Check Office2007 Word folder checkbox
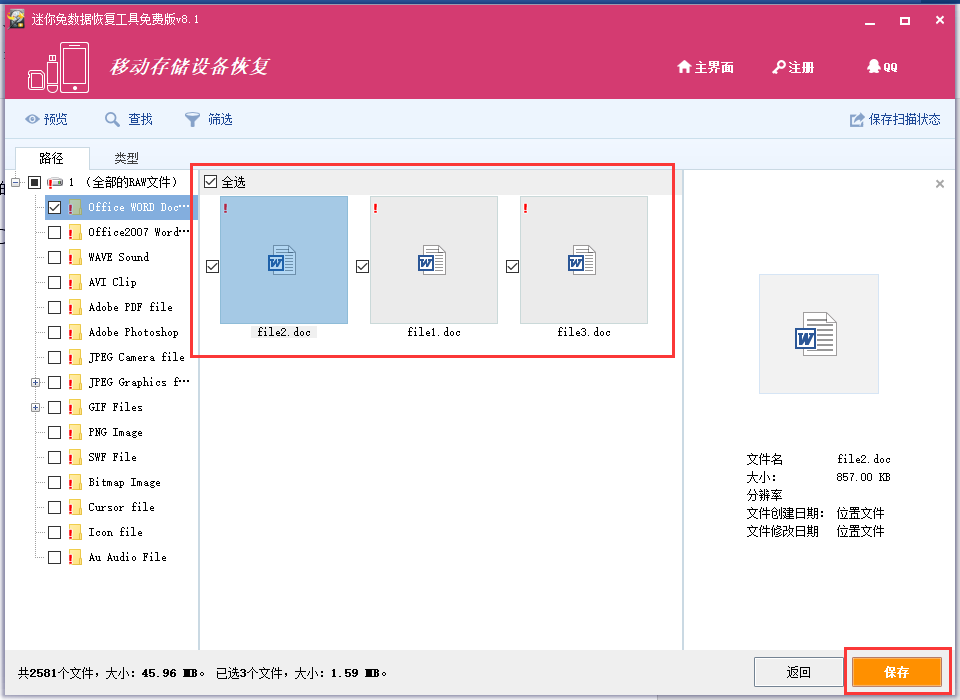Viewport: 960px width, 700px height. point(54,233)
